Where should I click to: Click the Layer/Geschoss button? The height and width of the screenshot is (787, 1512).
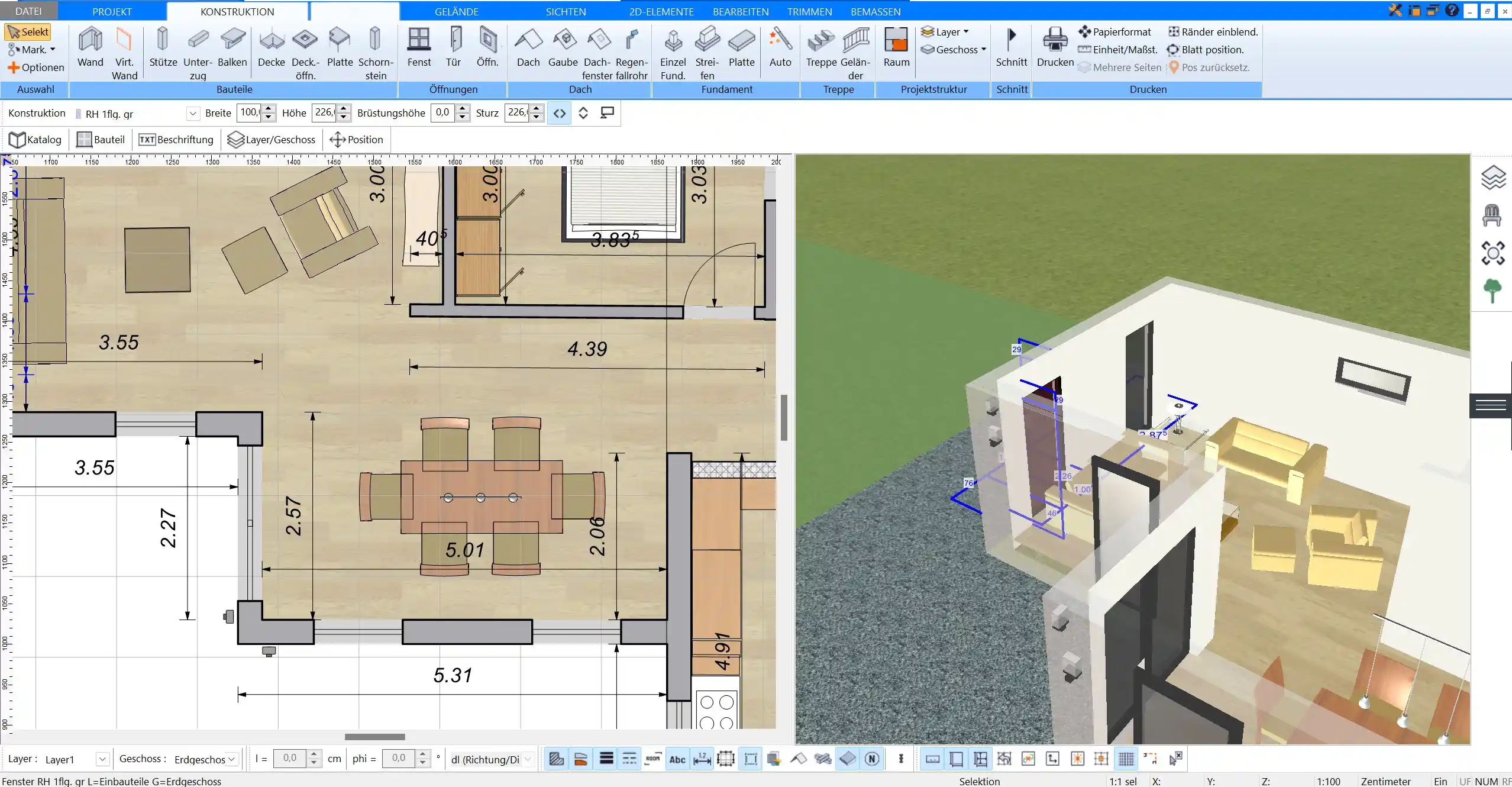tap(272, 140)
